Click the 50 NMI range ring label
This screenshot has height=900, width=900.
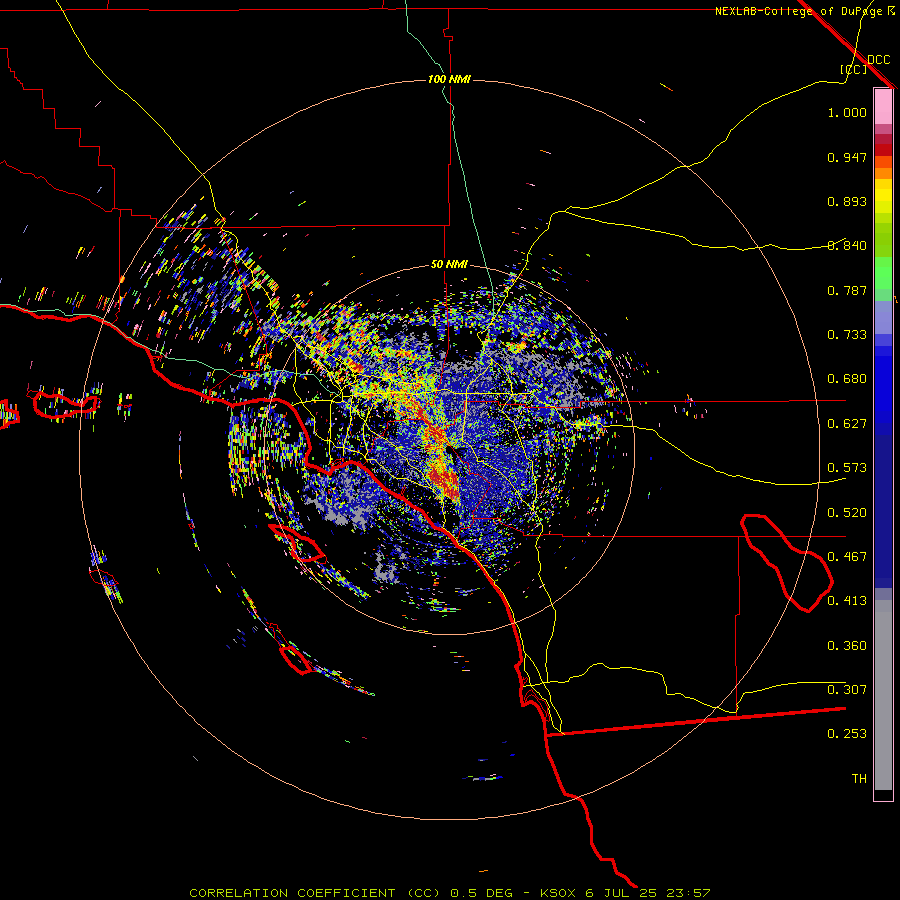(x=449, y=264)
